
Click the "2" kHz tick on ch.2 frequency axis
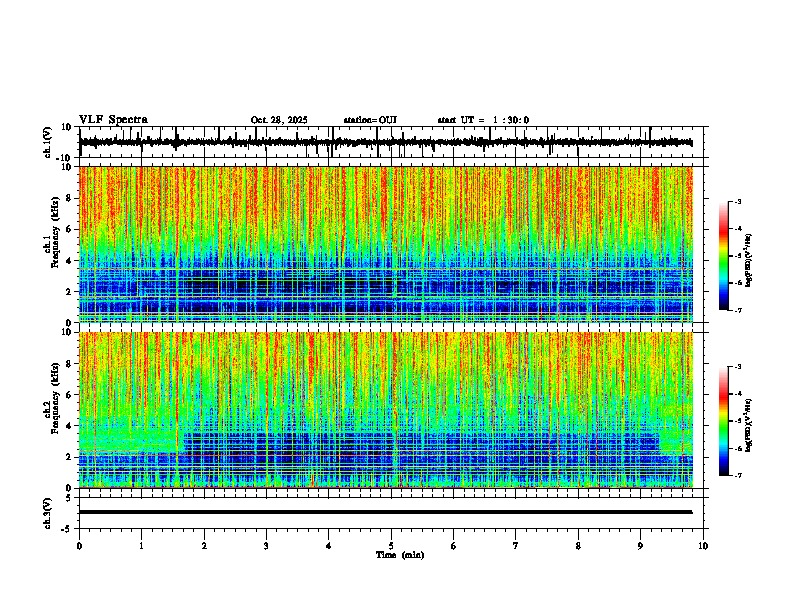point(70,457)
